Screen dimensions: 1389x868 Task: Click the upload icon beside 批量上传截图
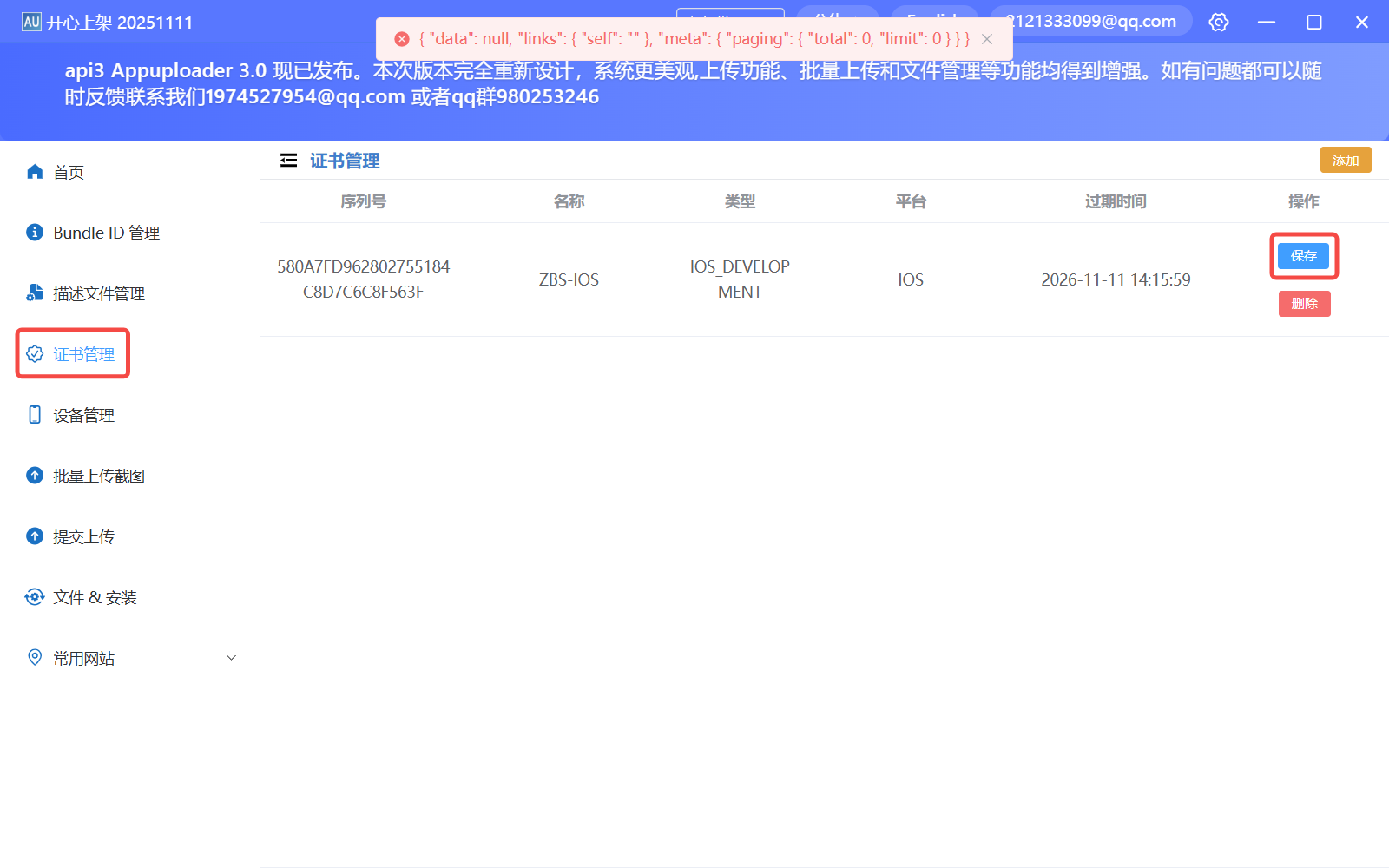click(x=35, y=475)
